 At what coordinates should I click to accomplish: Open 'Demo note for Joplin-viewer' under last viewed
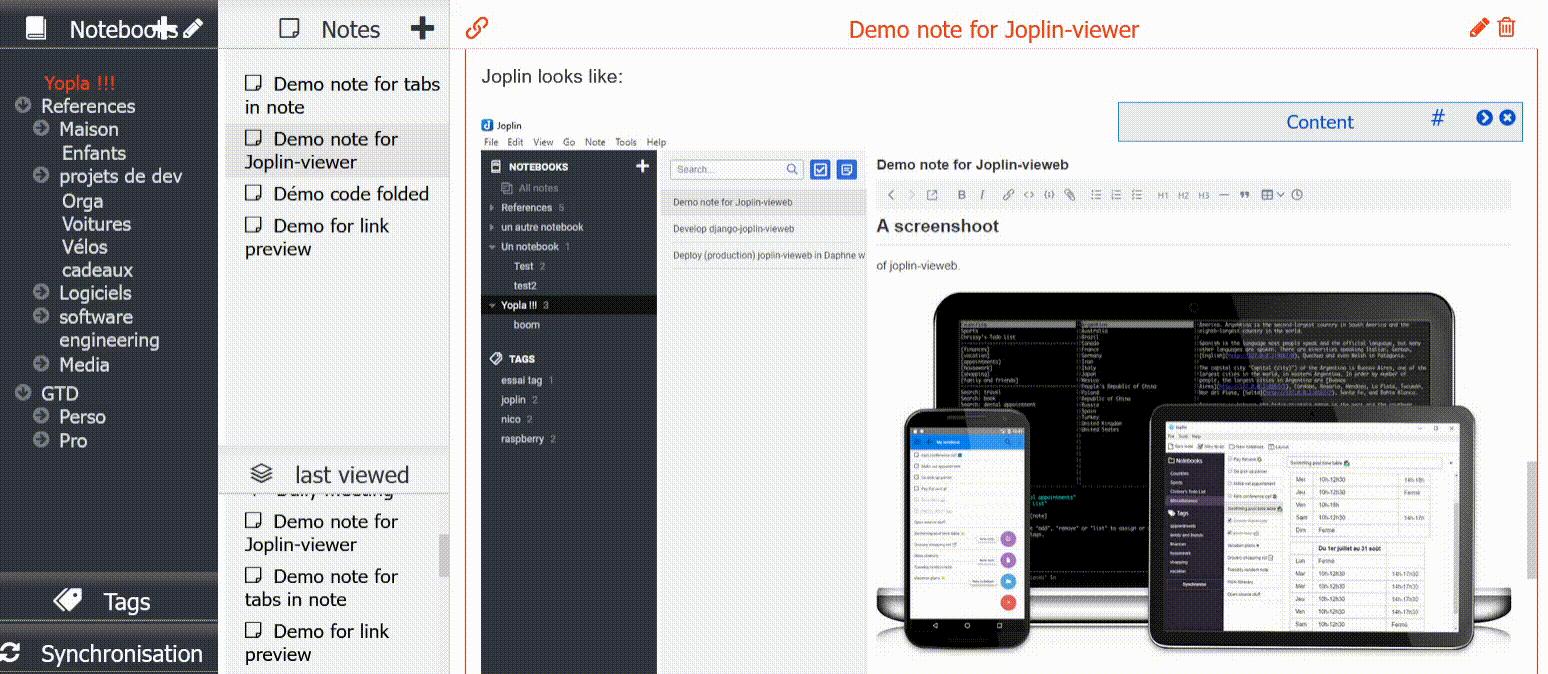coord(322,533)
